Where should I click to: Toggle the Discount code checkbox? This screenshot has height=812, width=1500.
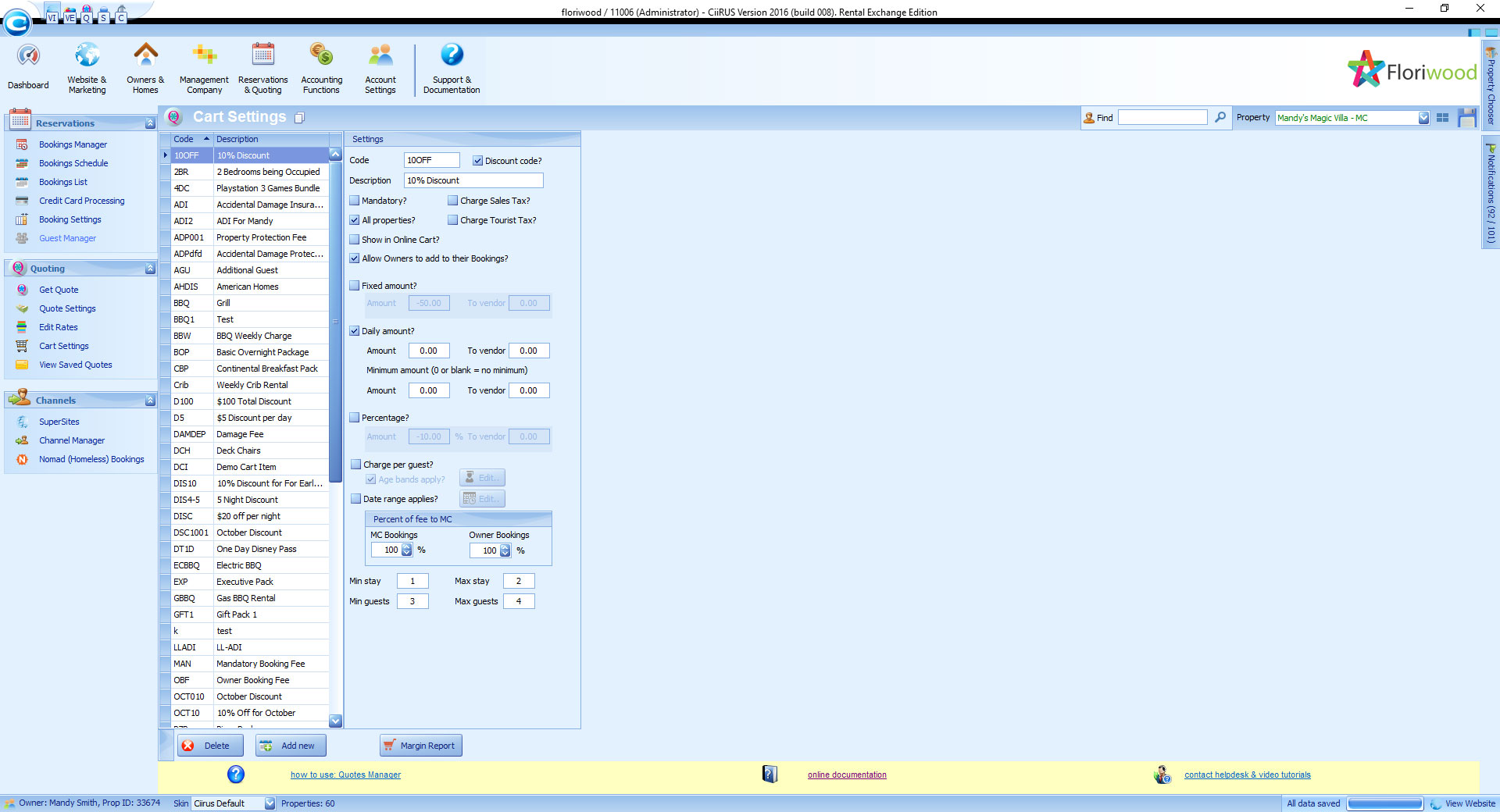point(477,161)
